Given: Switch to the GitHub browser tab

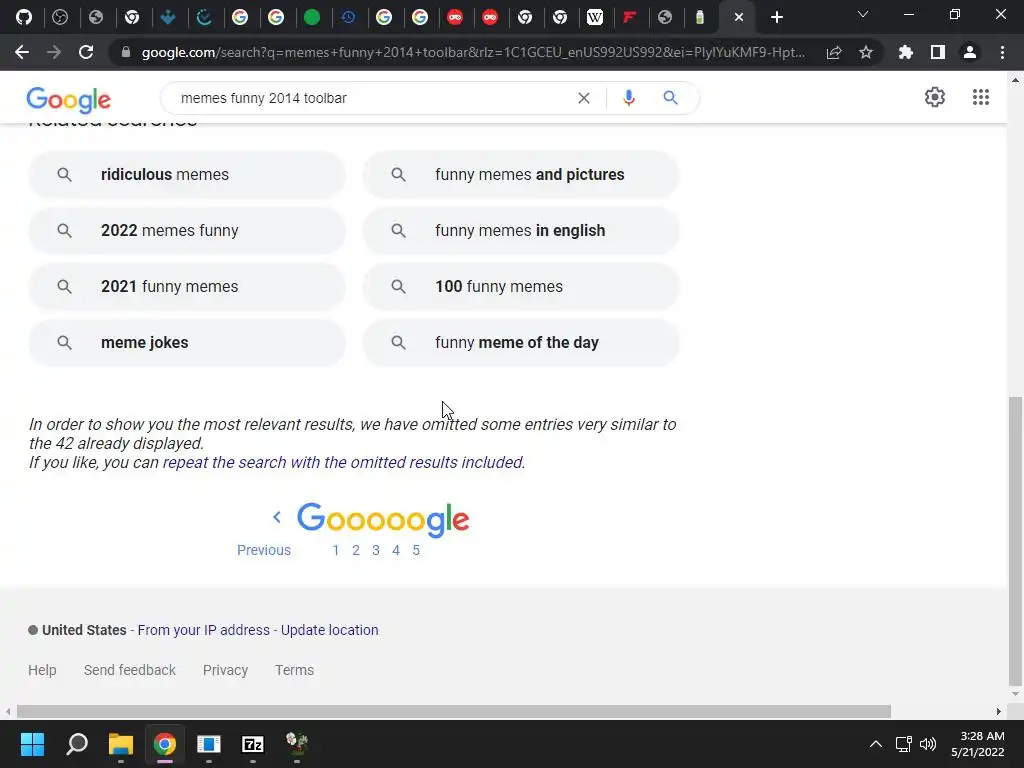Looking at the screenshot, I should coord(24,17).
